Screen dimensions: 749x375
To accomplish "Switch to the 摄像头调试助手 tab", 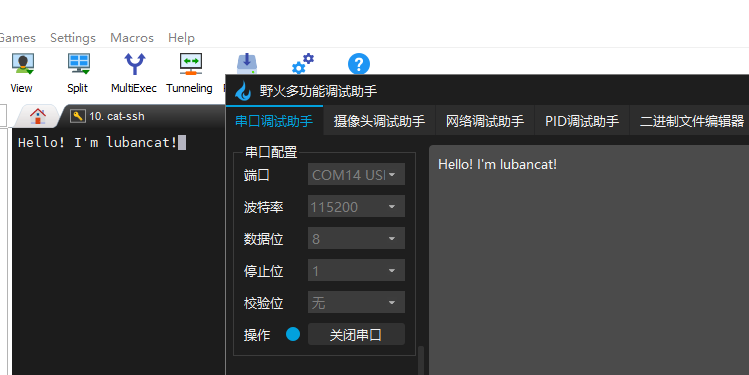I will (x=379, y=121).
